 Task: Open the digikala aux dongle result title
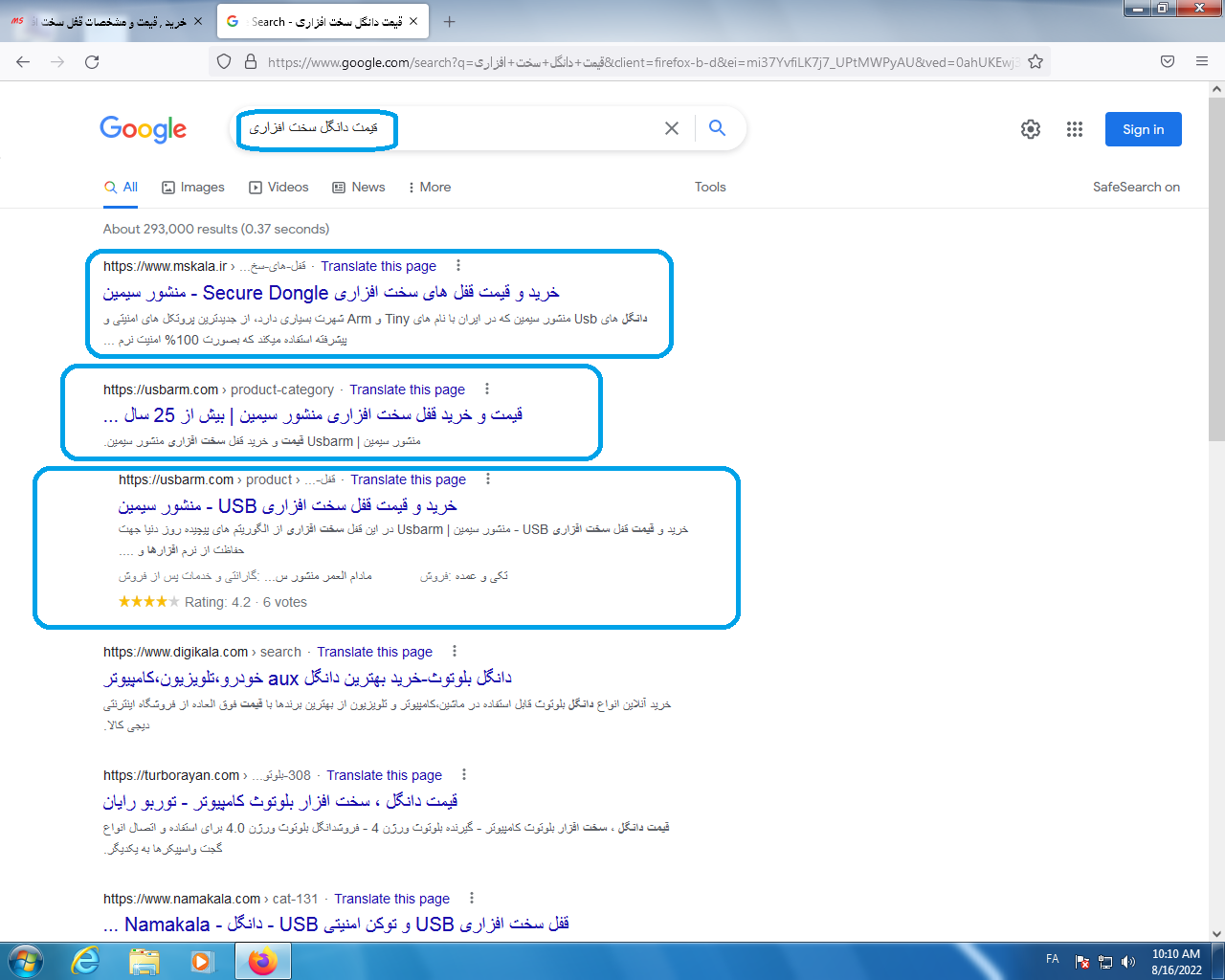click(307, 679)
